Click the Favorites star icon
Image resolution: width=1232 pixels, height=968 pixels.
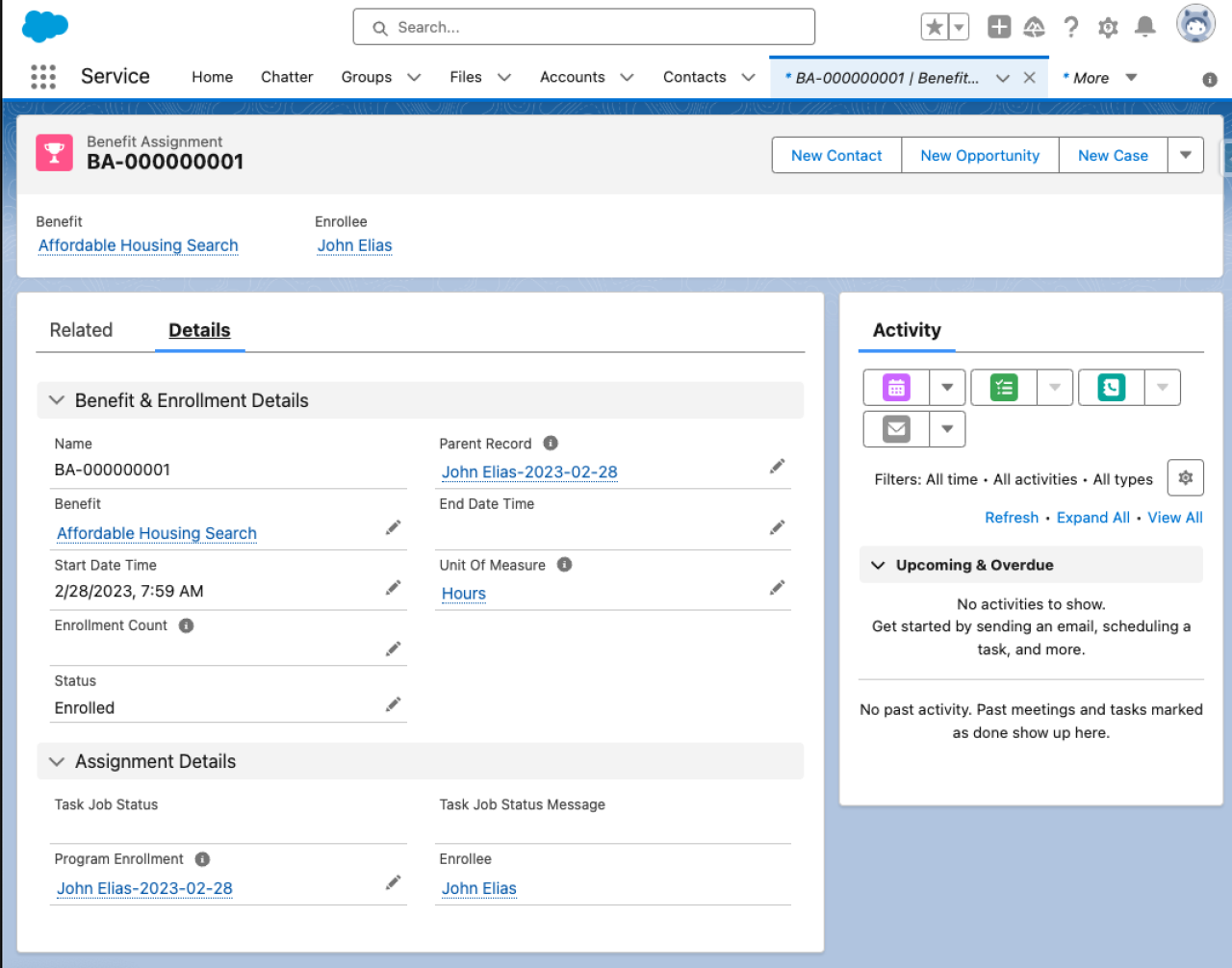tap(935, 27)
